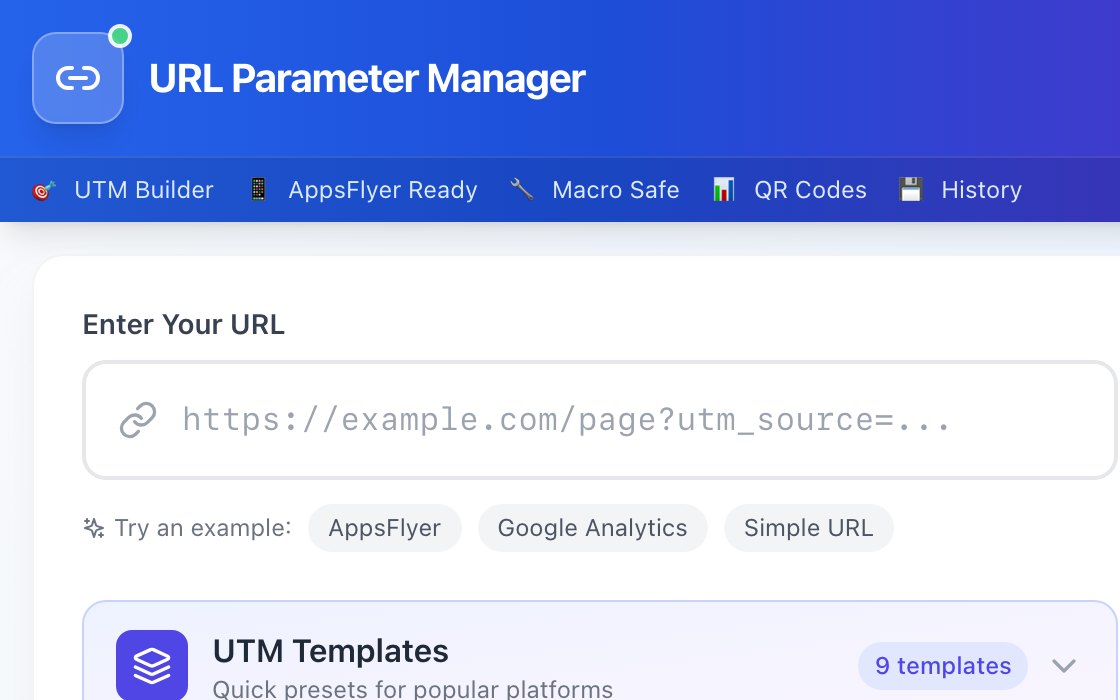Click the green status dot on logo

point(120,36)
